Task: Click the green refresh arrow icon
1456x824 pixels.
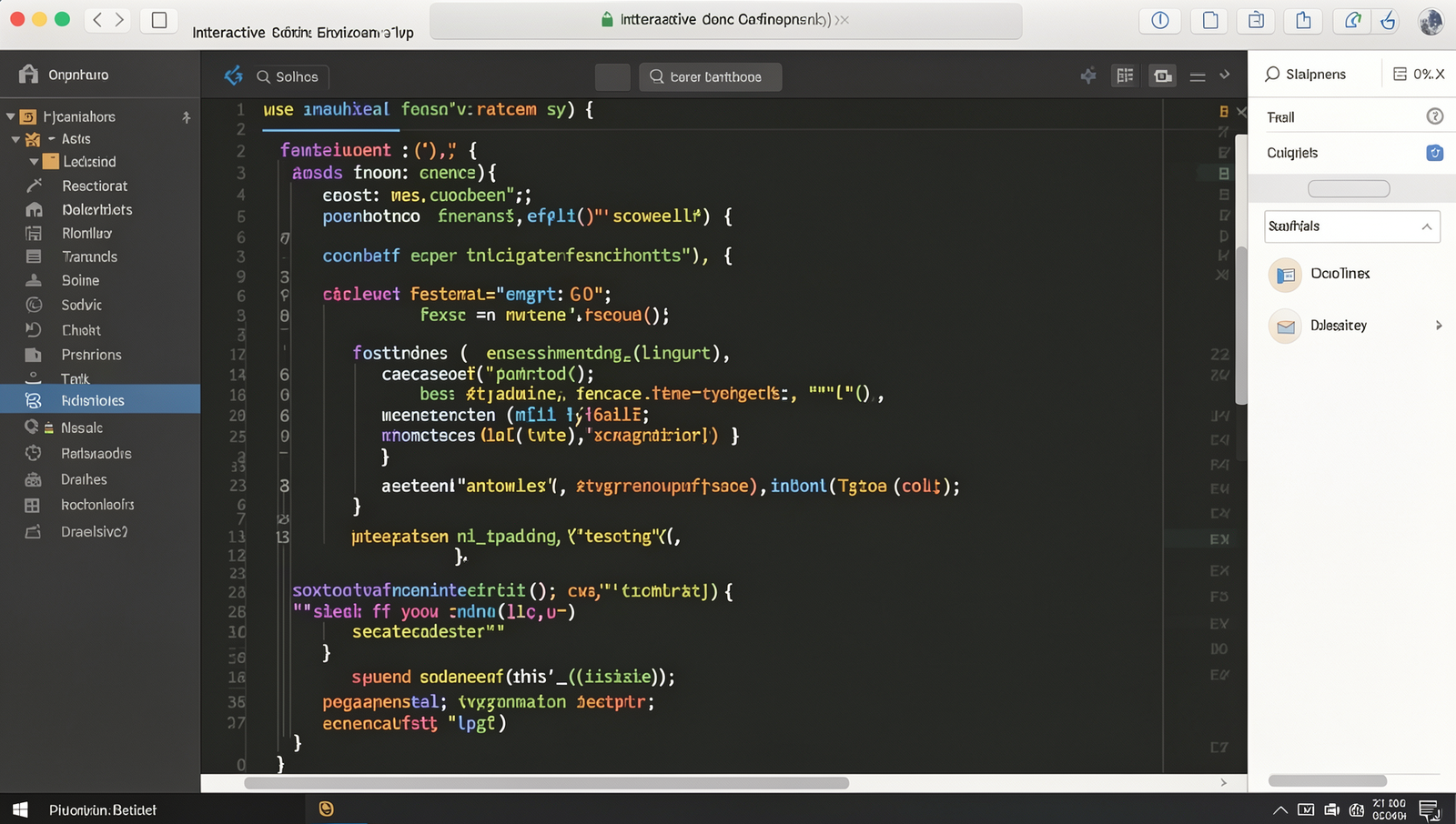Action: click(1352, 20)
